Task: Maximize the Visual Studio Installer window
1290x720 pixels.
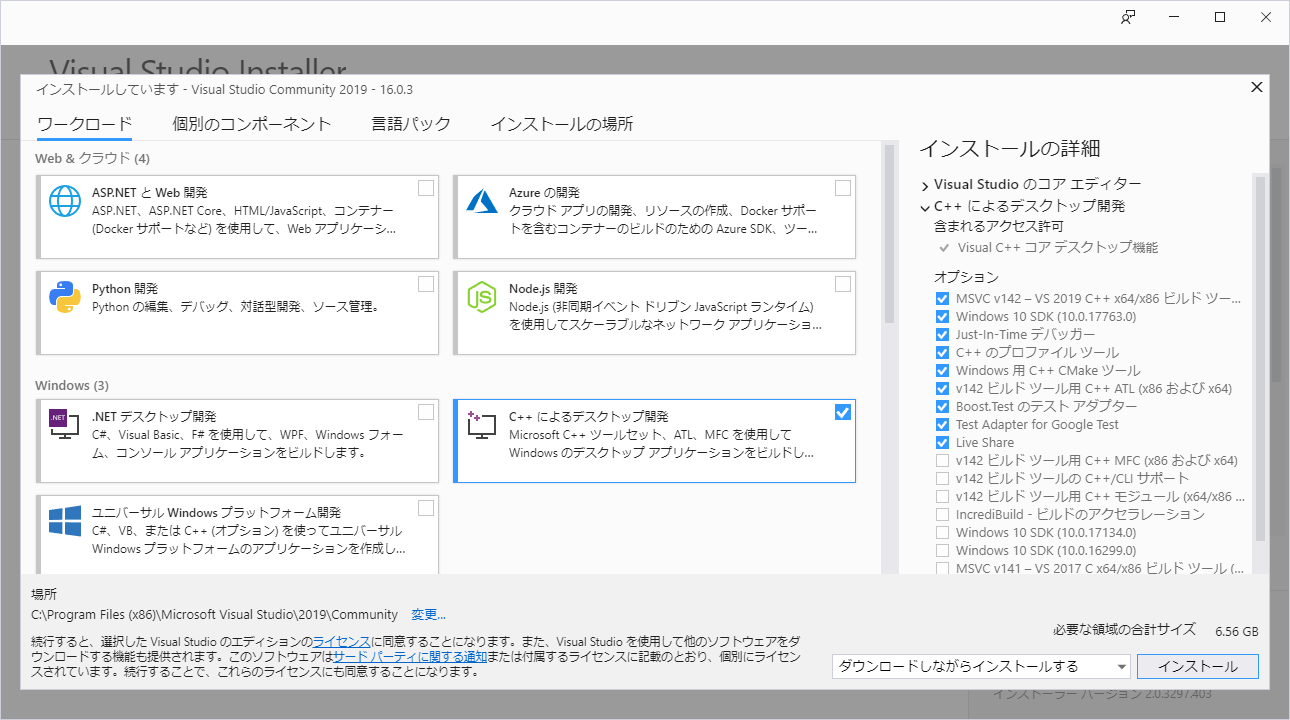Action: (1220, 17)
